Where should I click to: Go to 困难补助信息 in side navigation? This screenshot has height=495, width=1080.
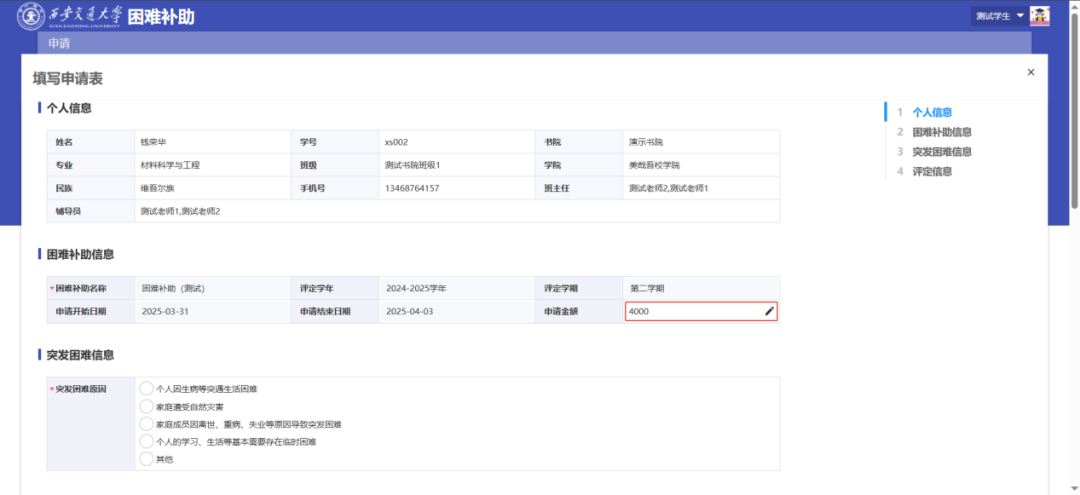coord(941,132)
